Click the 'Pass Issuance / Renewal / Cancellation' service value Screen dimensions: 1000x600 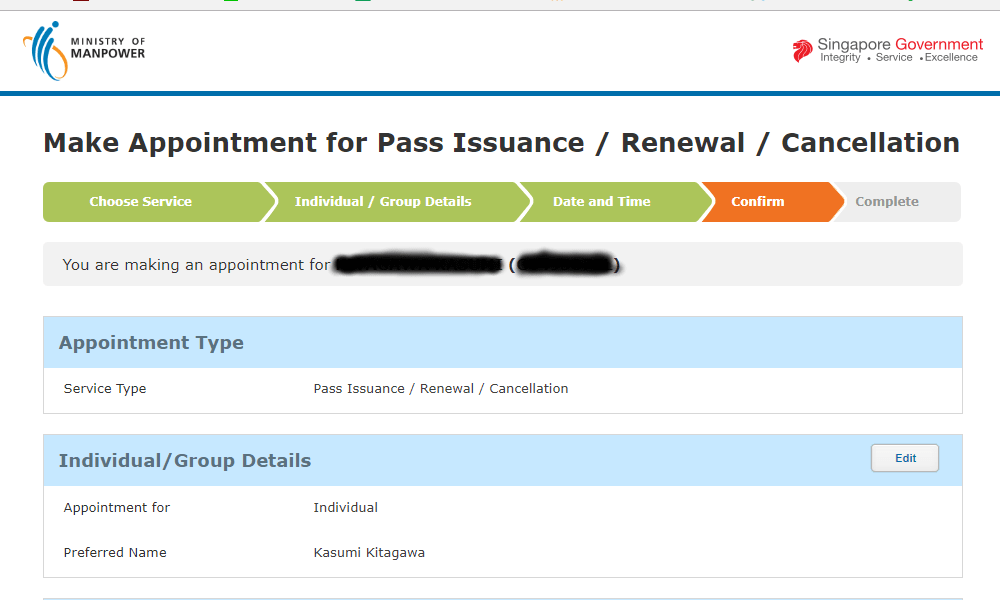pyautogui.click(x=440, y=389)
